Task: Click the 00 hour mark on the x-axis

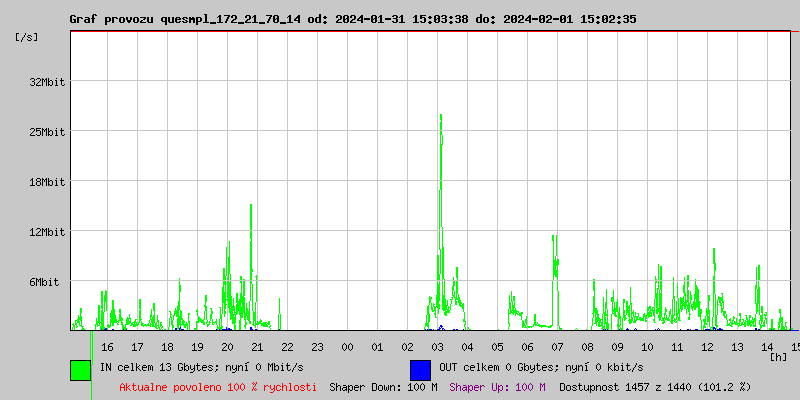Action: [x=347, y=347]
